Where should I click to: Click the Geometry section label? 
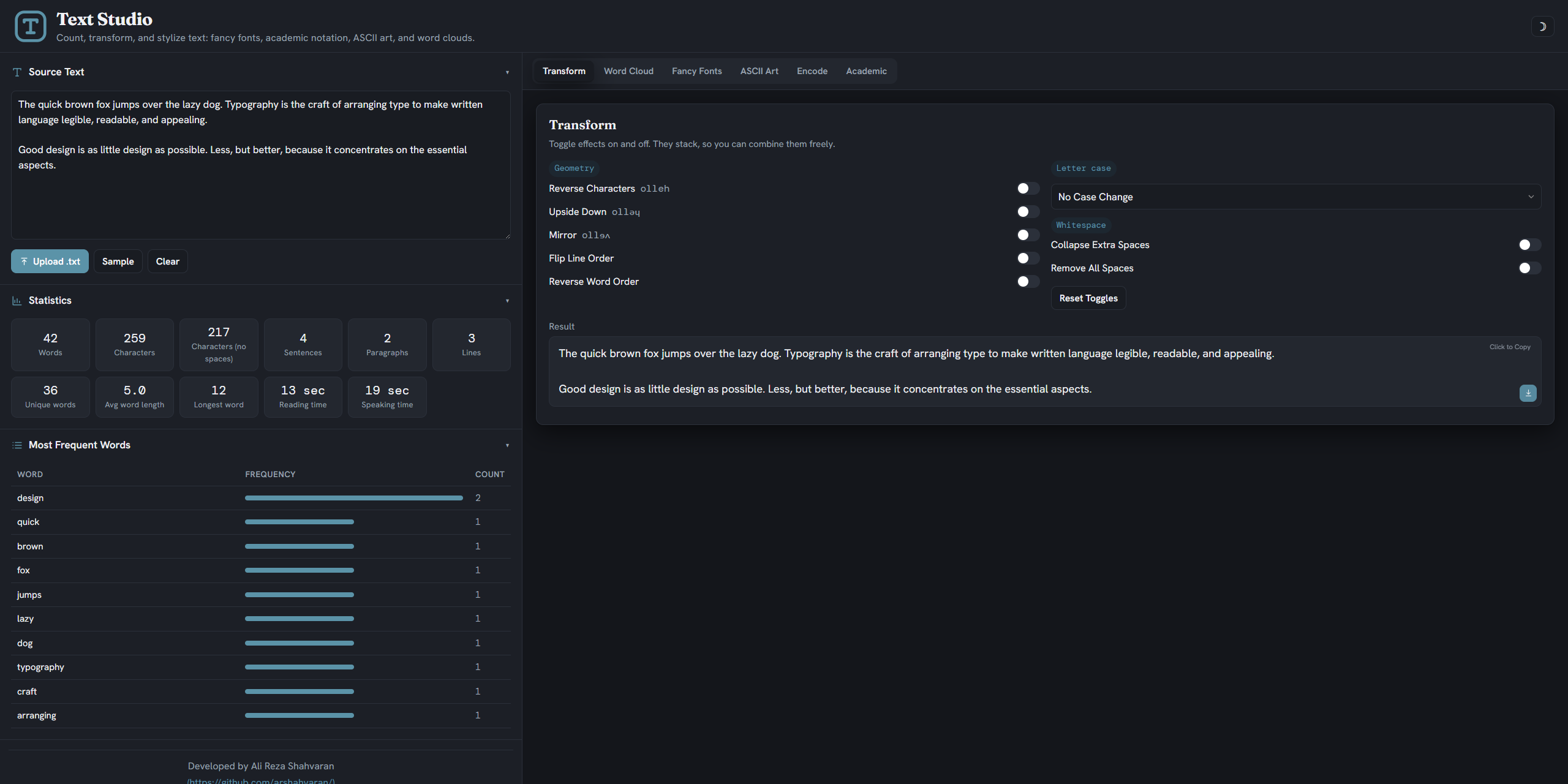click(x=574, y=168)
